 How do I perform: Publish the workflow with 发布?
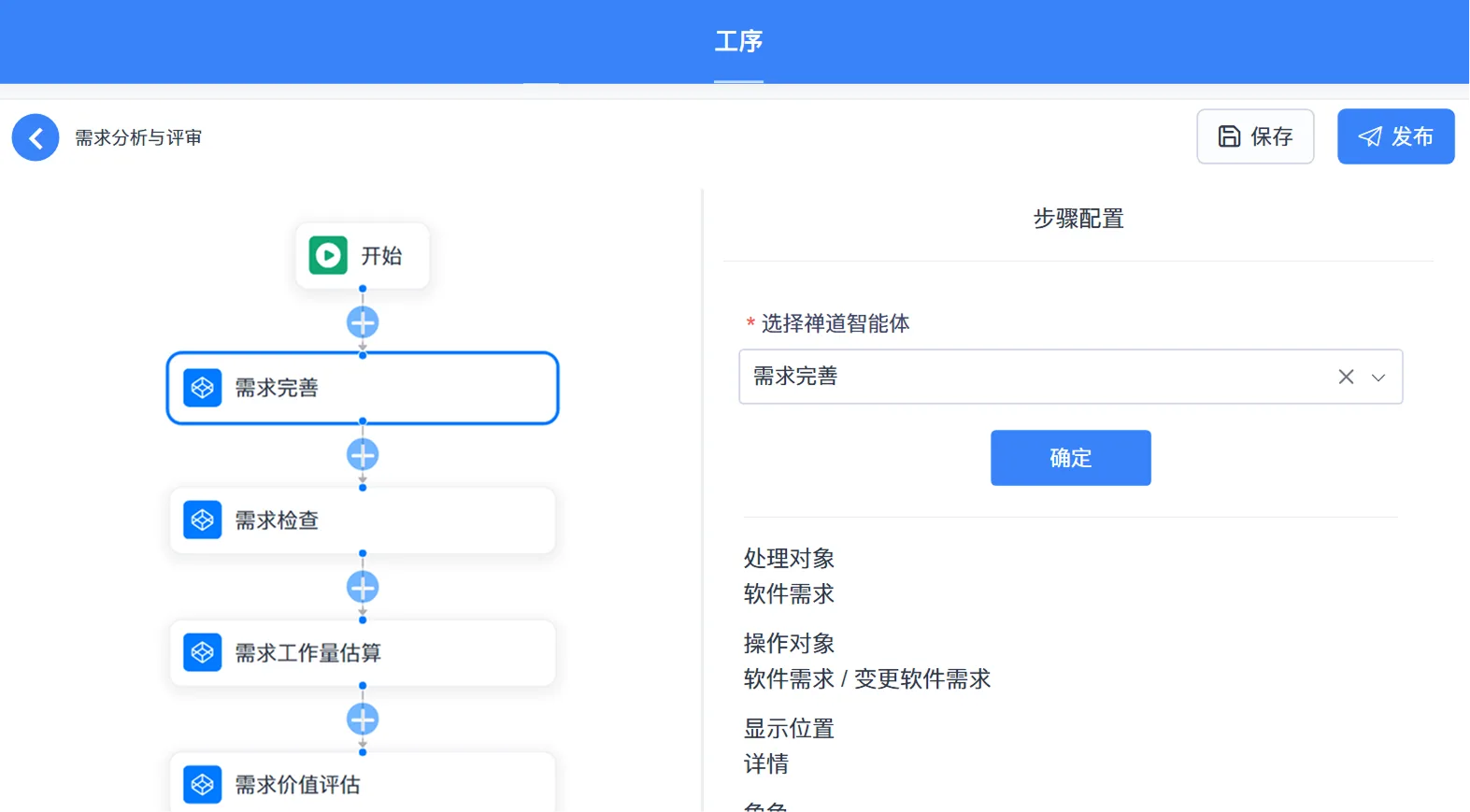pos(1395,136)
